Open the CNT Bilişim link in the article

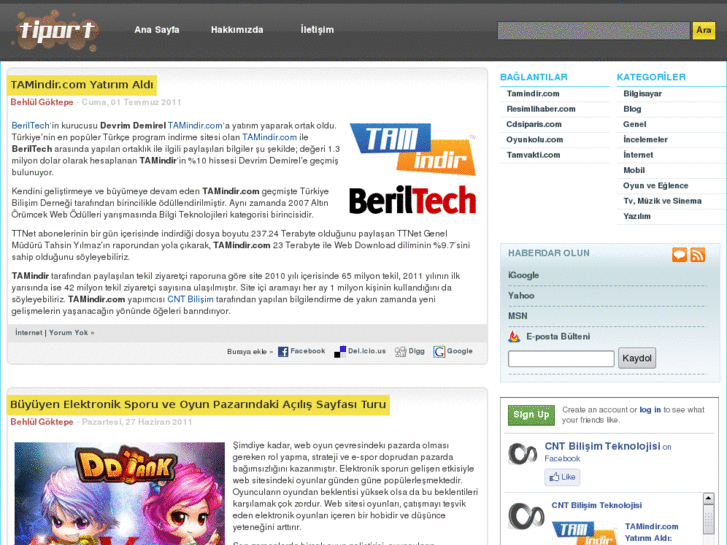[190, 299]
